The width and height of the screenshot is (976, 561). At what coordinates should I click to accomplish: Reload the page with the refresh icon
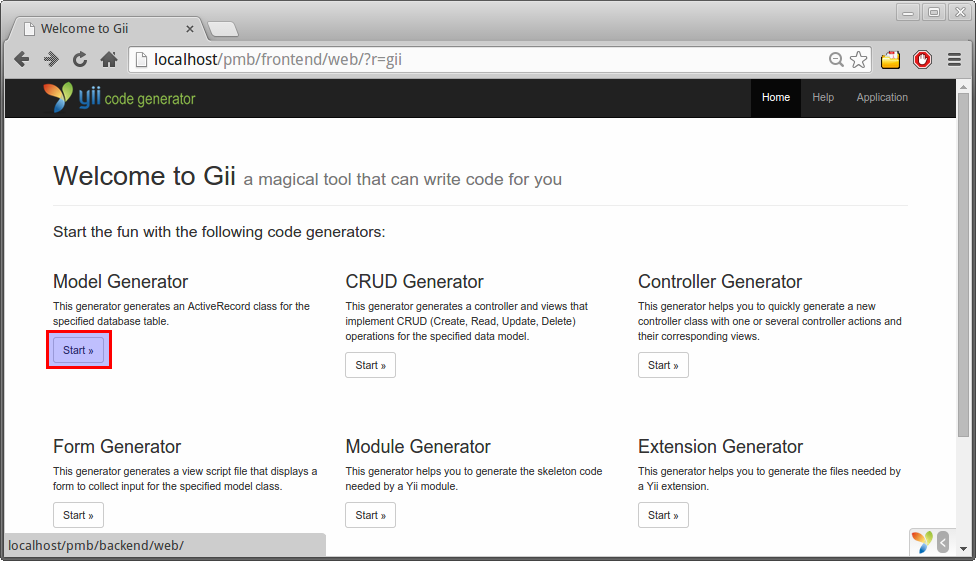pos(80,60)
